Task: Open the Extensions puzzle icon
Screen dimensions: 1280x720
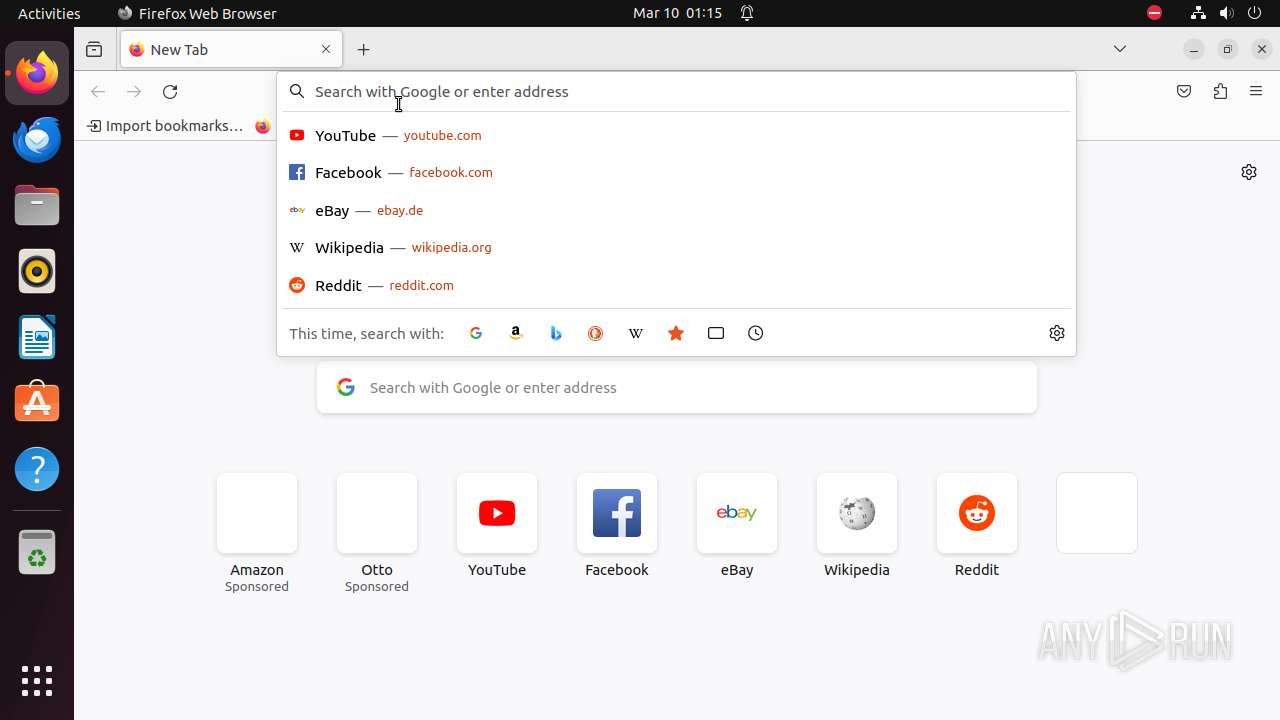Action: click(x=1220, y=91)
